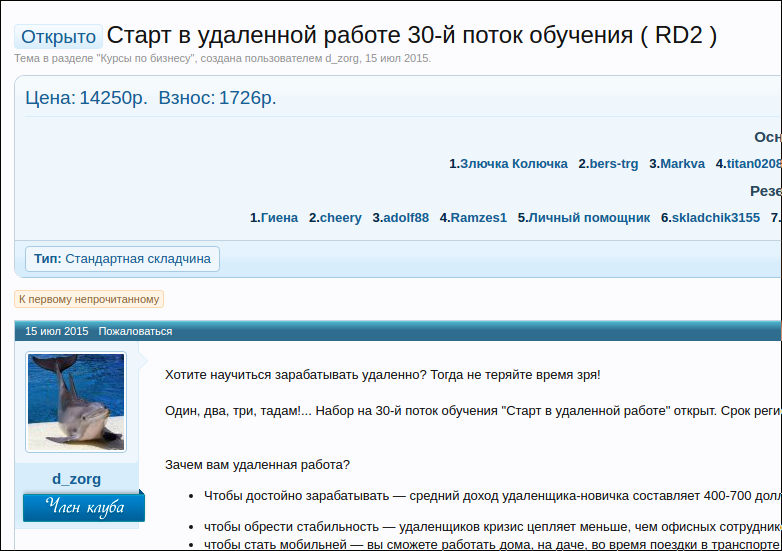
Task: Open reserve member cheery profile
Action: coord(341,217)
